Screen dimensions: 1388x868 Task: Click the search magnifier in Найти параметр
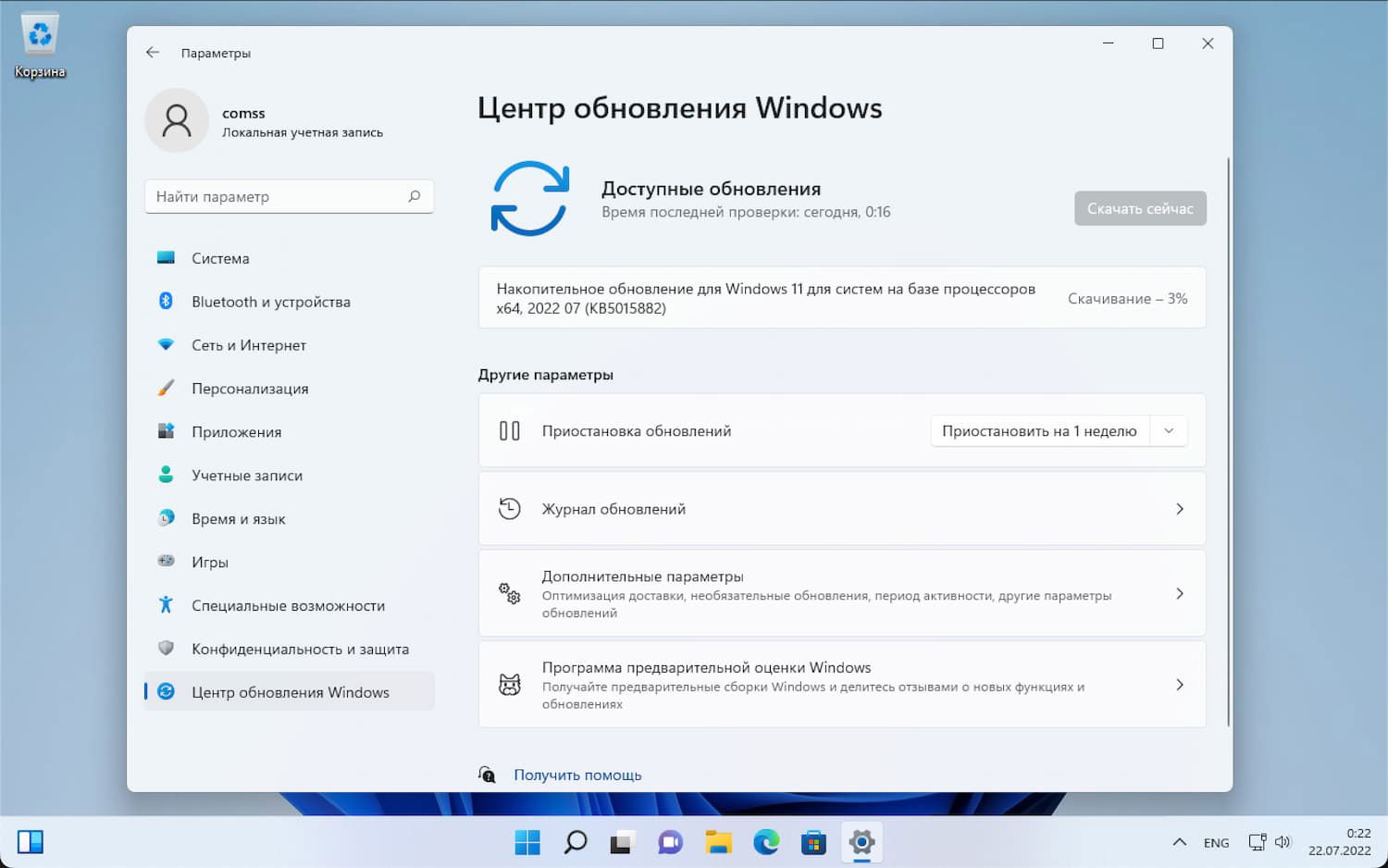click(x=414, y=196)
